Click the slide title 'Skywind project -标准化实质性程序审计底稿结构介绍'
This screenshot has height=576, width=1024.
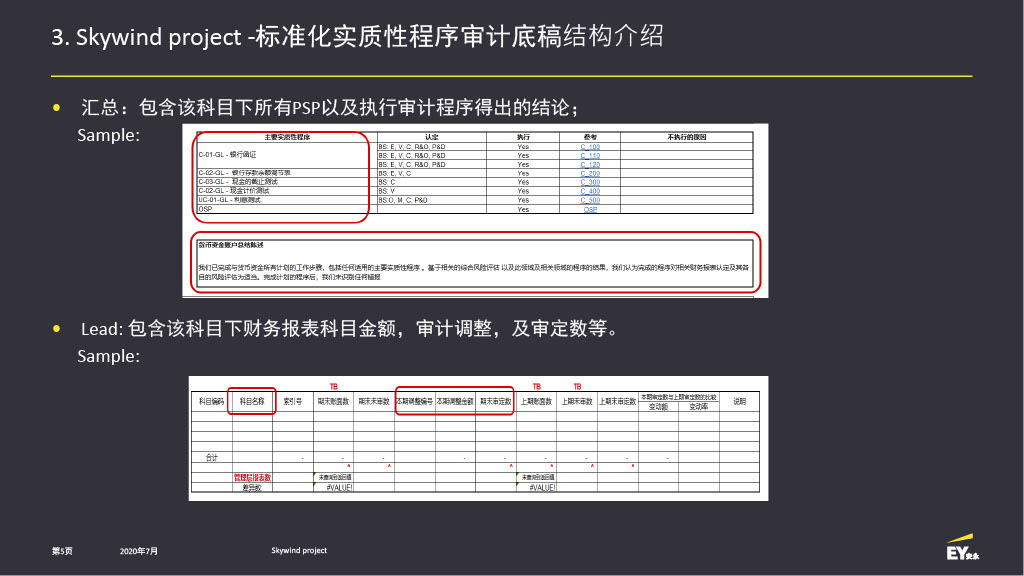coord(357,37)
